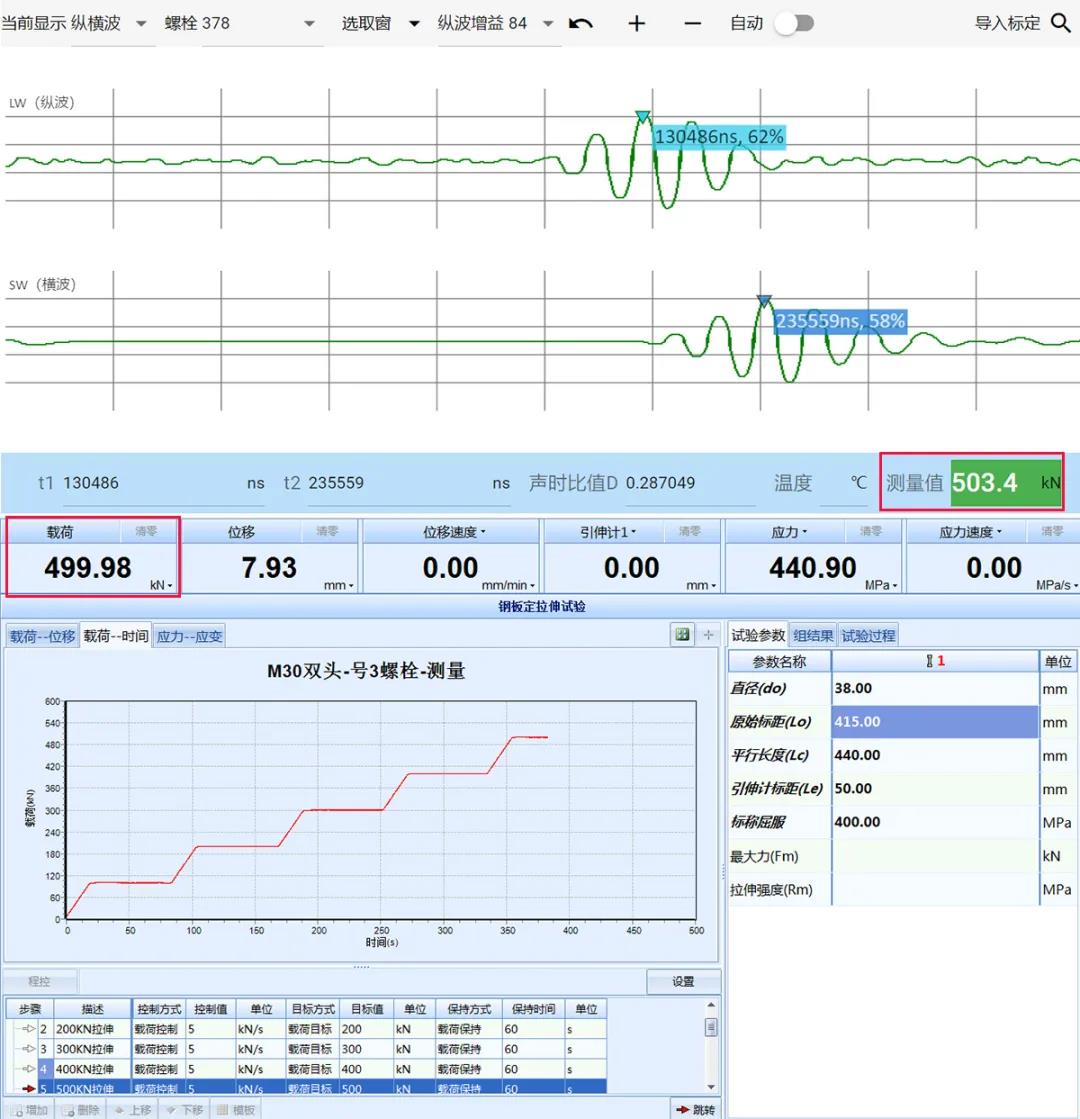Open the 当前显示 纵横波 dropdown

[x=140, y=23]
